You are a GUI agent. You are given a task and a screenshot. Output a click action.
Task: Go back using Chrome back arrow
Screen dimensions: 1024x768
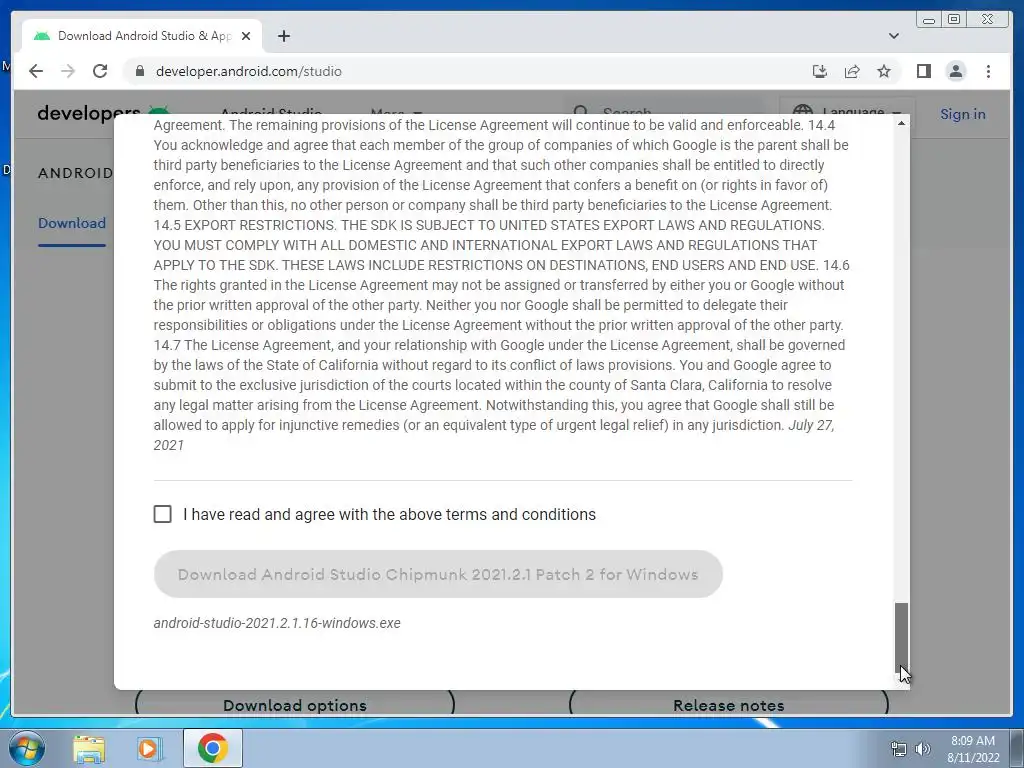pyautogui.click(x=36, y=71)
